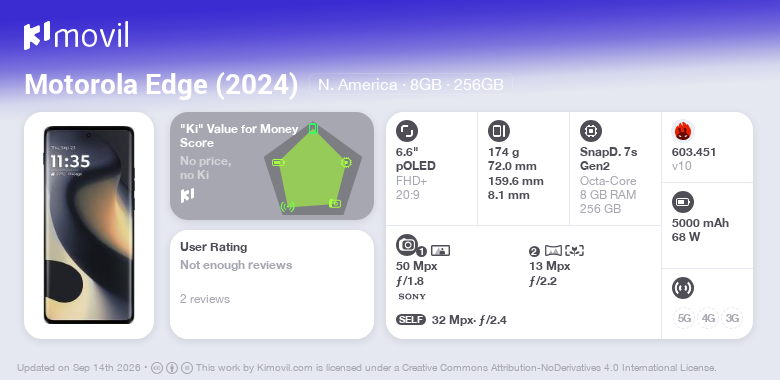Click the AnTuTu benchmark icon
Image resolution: width=780 pixels, height=380 pixels.
click(682, 131)
